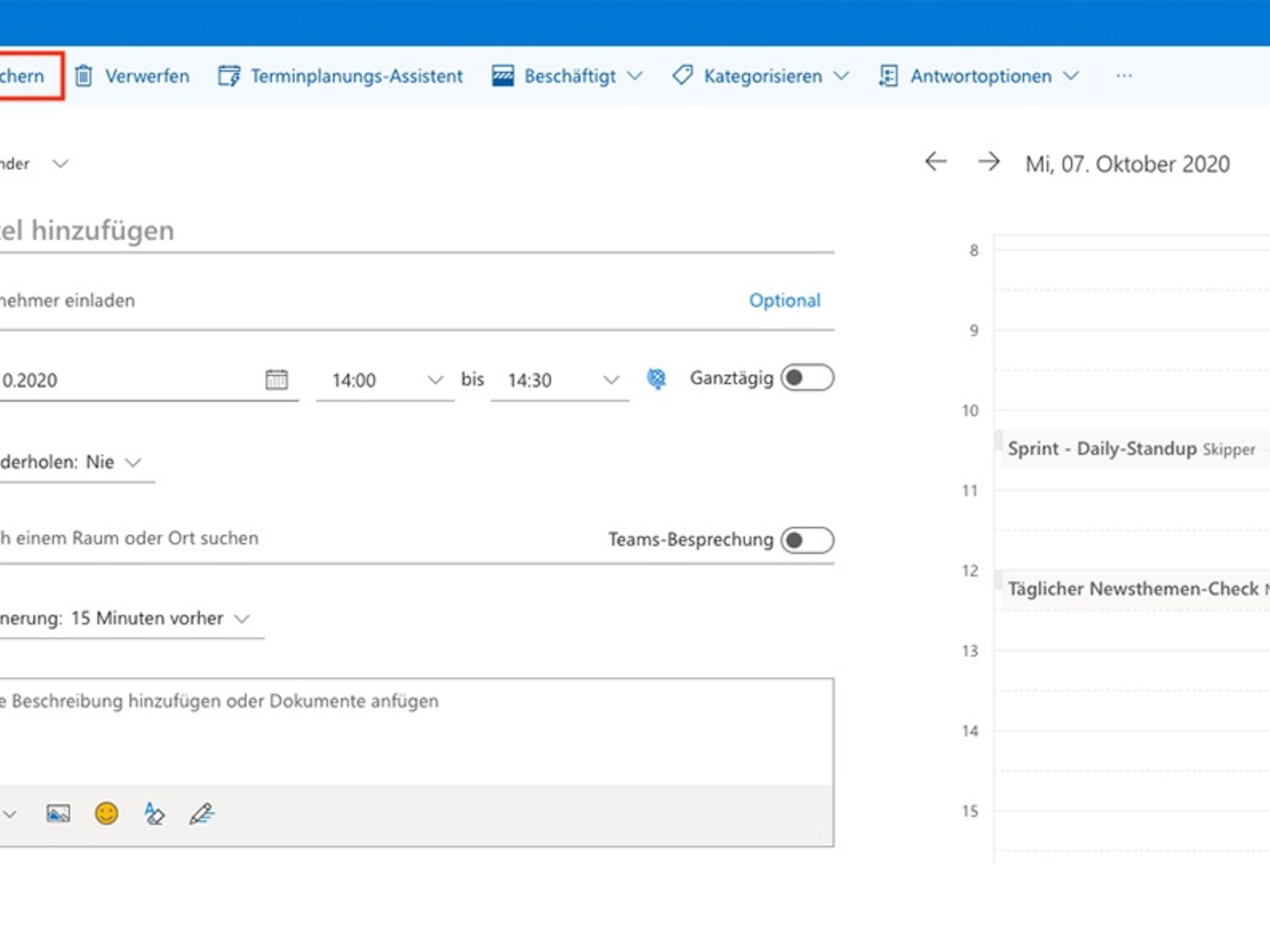Click the Kategorisieren tag icon

click(x=681, y=75)
